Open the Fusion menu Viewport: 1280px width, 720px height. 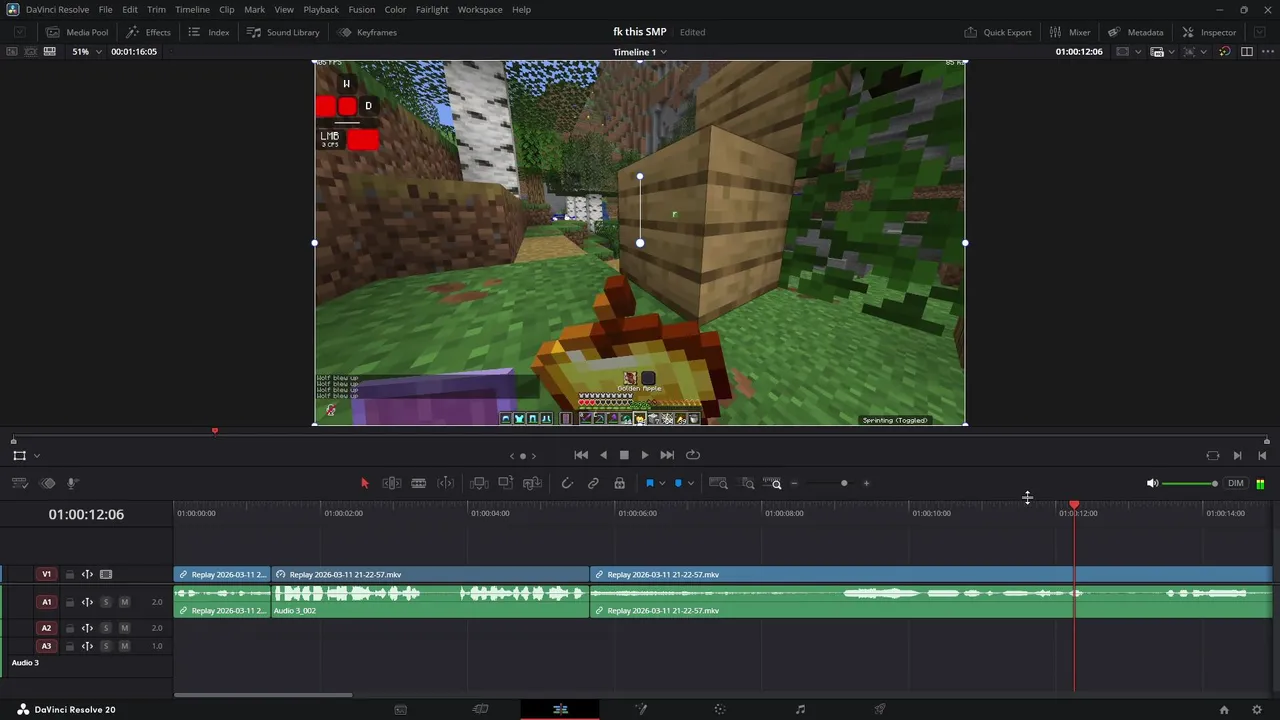click(x=362, y=9)
